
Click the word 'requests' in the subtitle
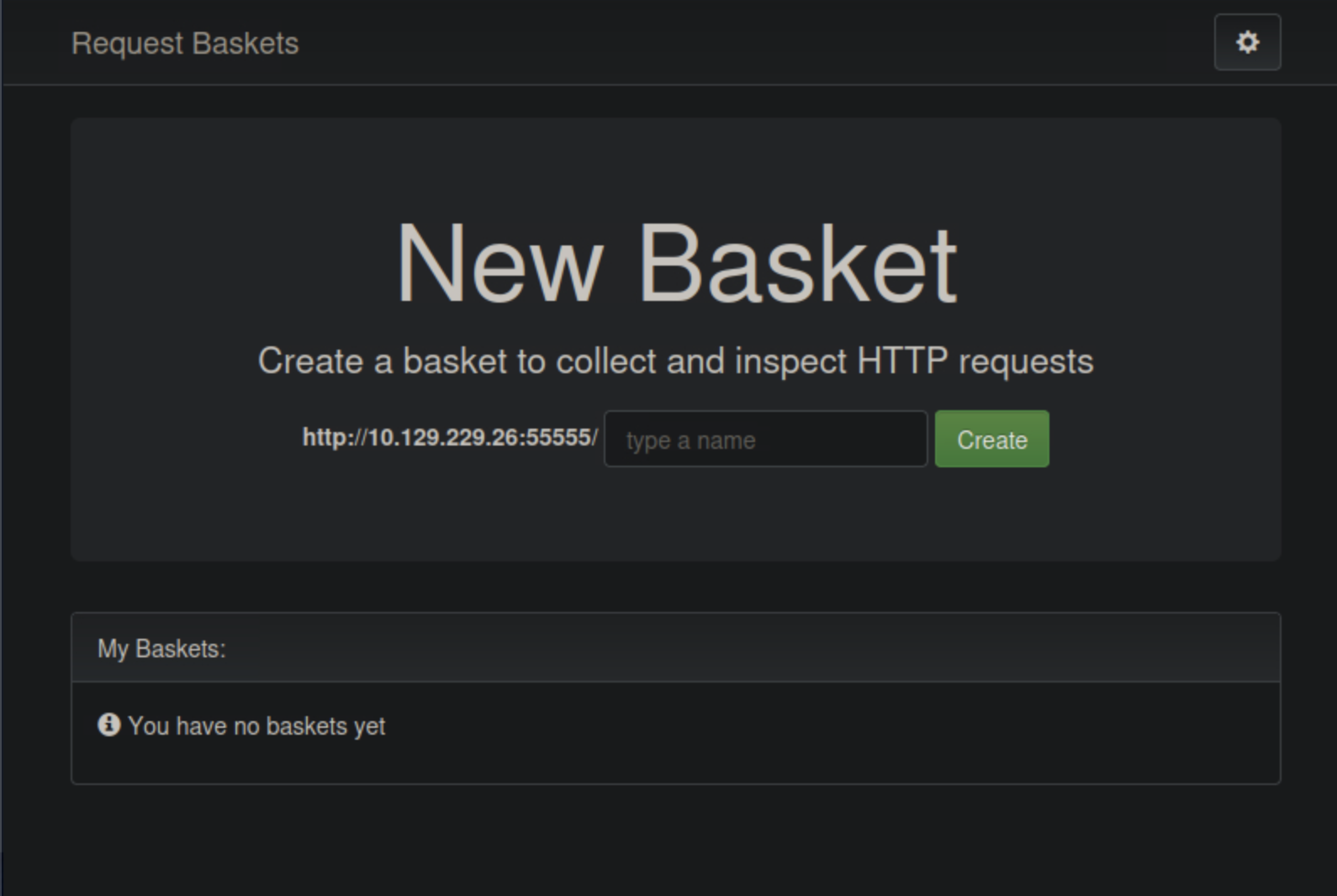tap(1026, 361)
